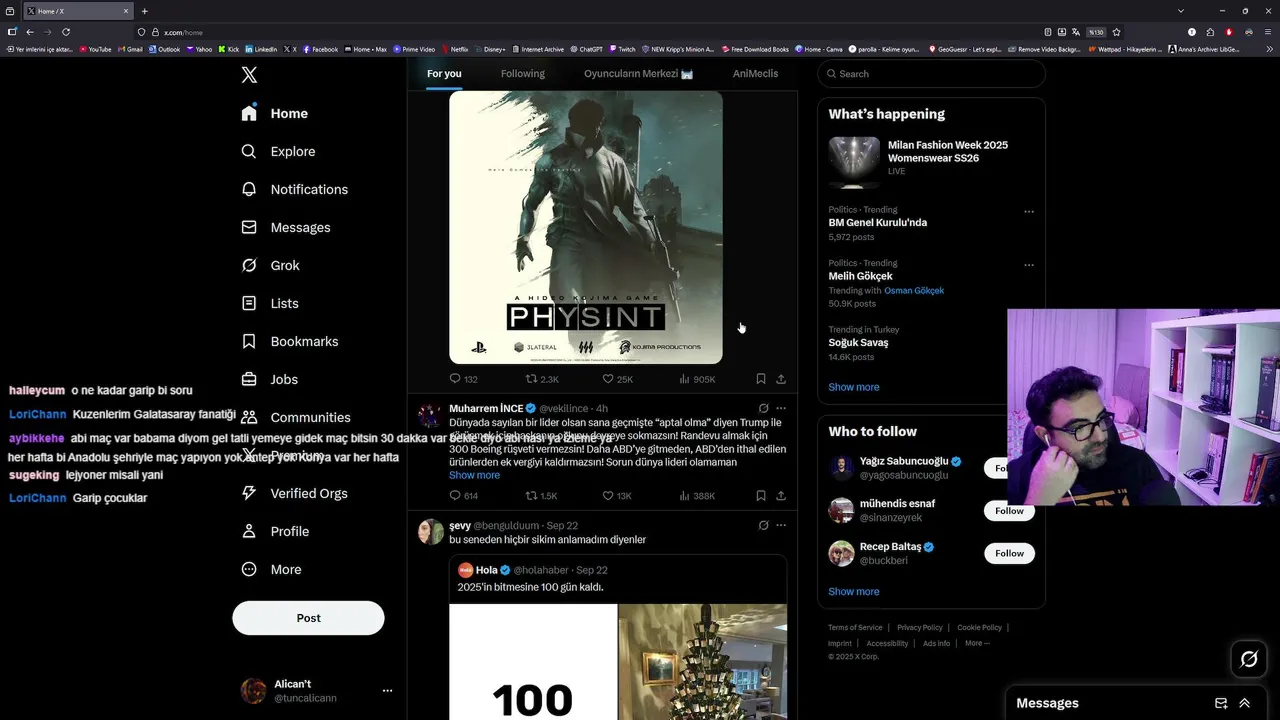Open the Oyuncuların Merkezi tab
Image resolution: width=1280 pixels, height=720 pixels.
[639, 74]
